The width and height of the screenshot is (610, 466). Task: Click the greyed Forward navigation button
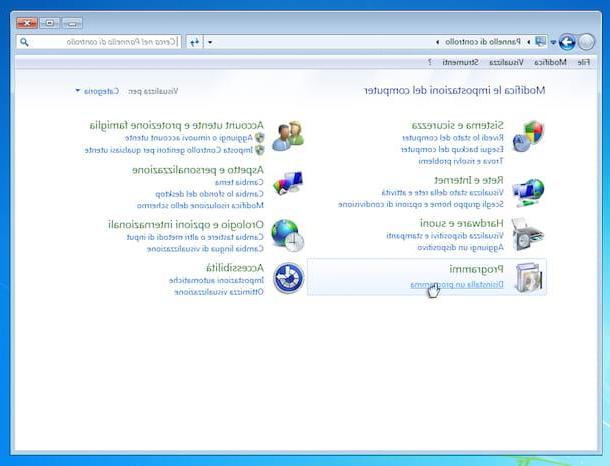pos(586,42)
